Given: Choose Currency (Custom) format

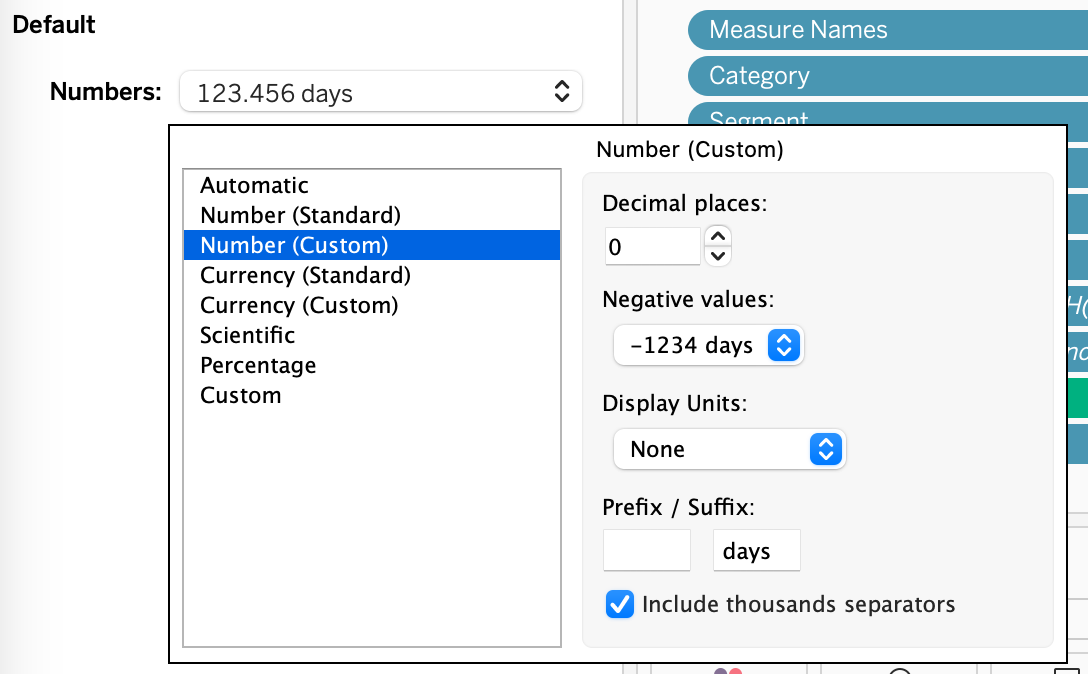Looking at the screenshot, I should click(300, 305).
